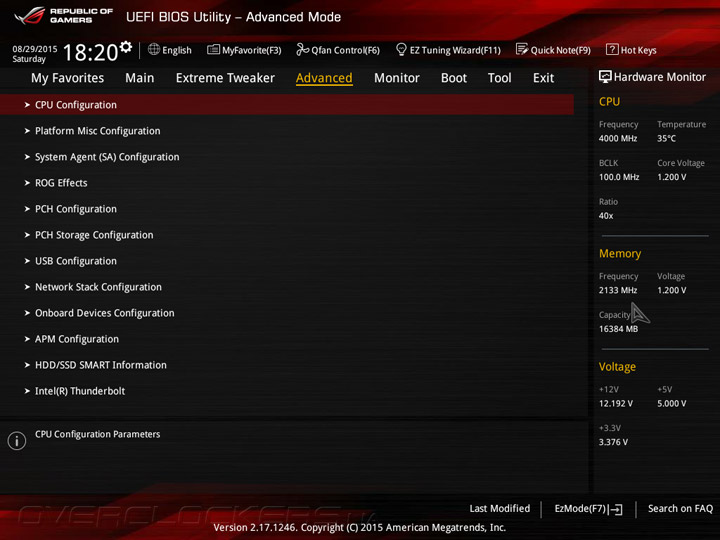Click the 3.376 V reading

(613, 442)
